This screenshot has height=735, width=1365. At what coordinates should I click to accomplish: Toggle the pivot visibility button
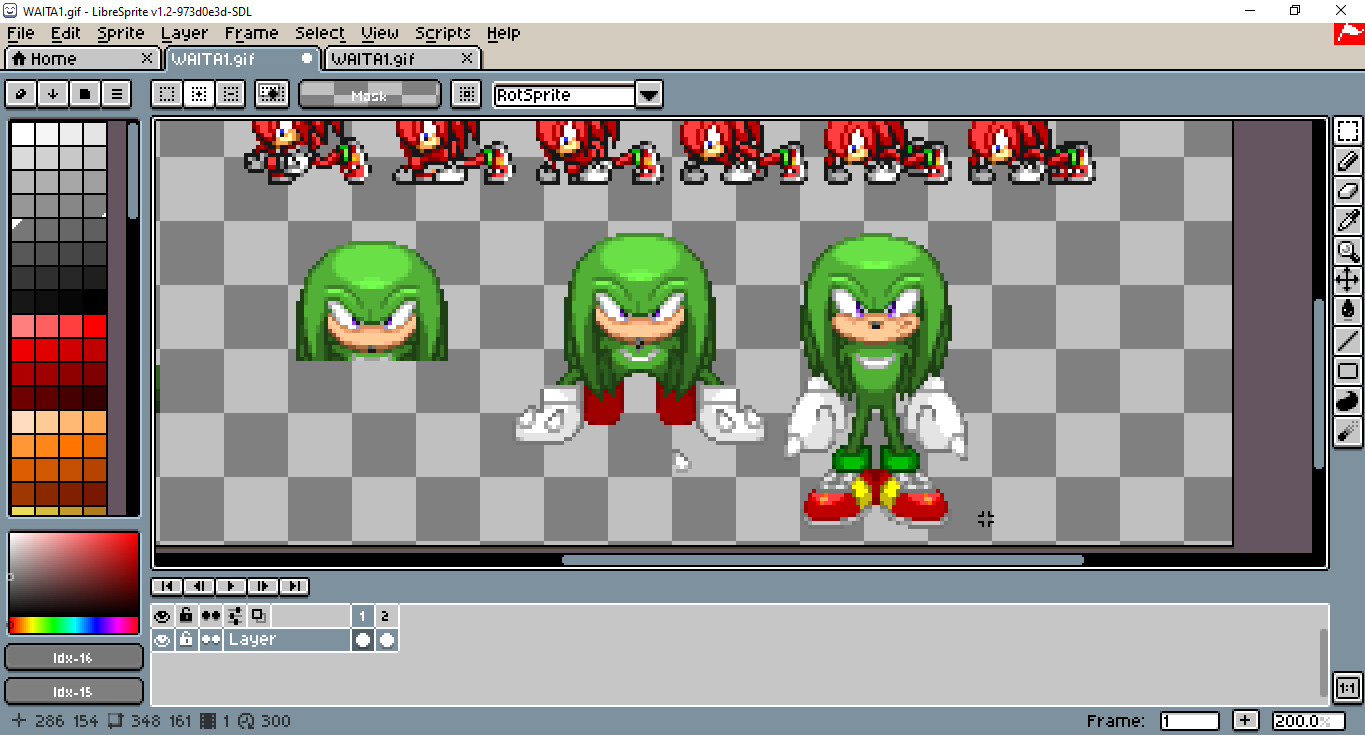point(464,94)
